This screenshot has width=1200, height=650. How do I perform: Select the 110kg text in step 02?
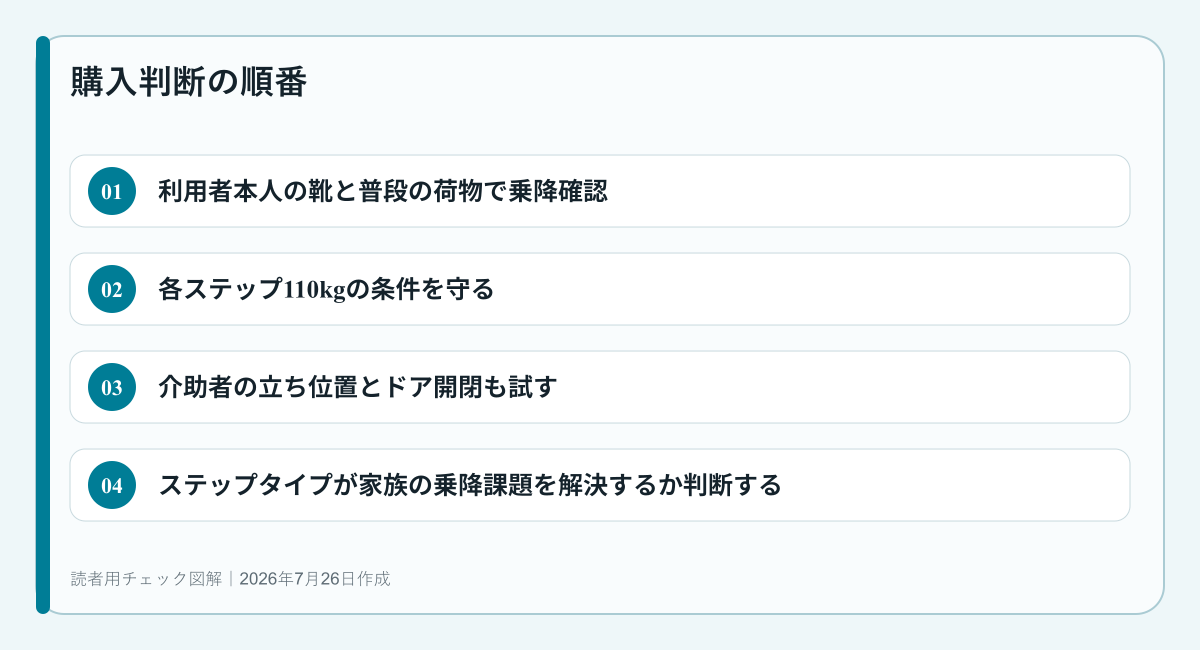click(314, 289)
